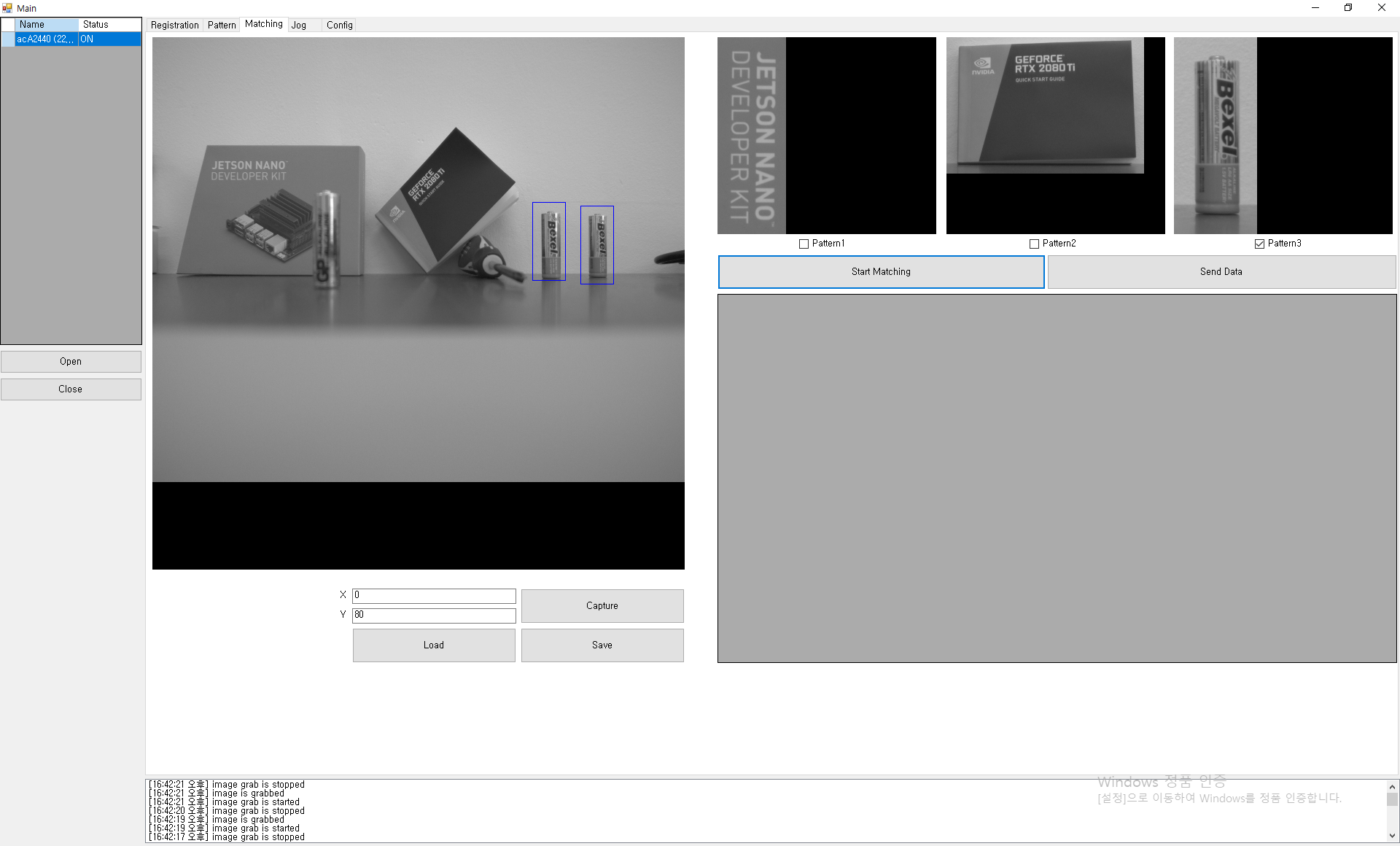Click the left detected battery box in camera view

click(549, 241)
